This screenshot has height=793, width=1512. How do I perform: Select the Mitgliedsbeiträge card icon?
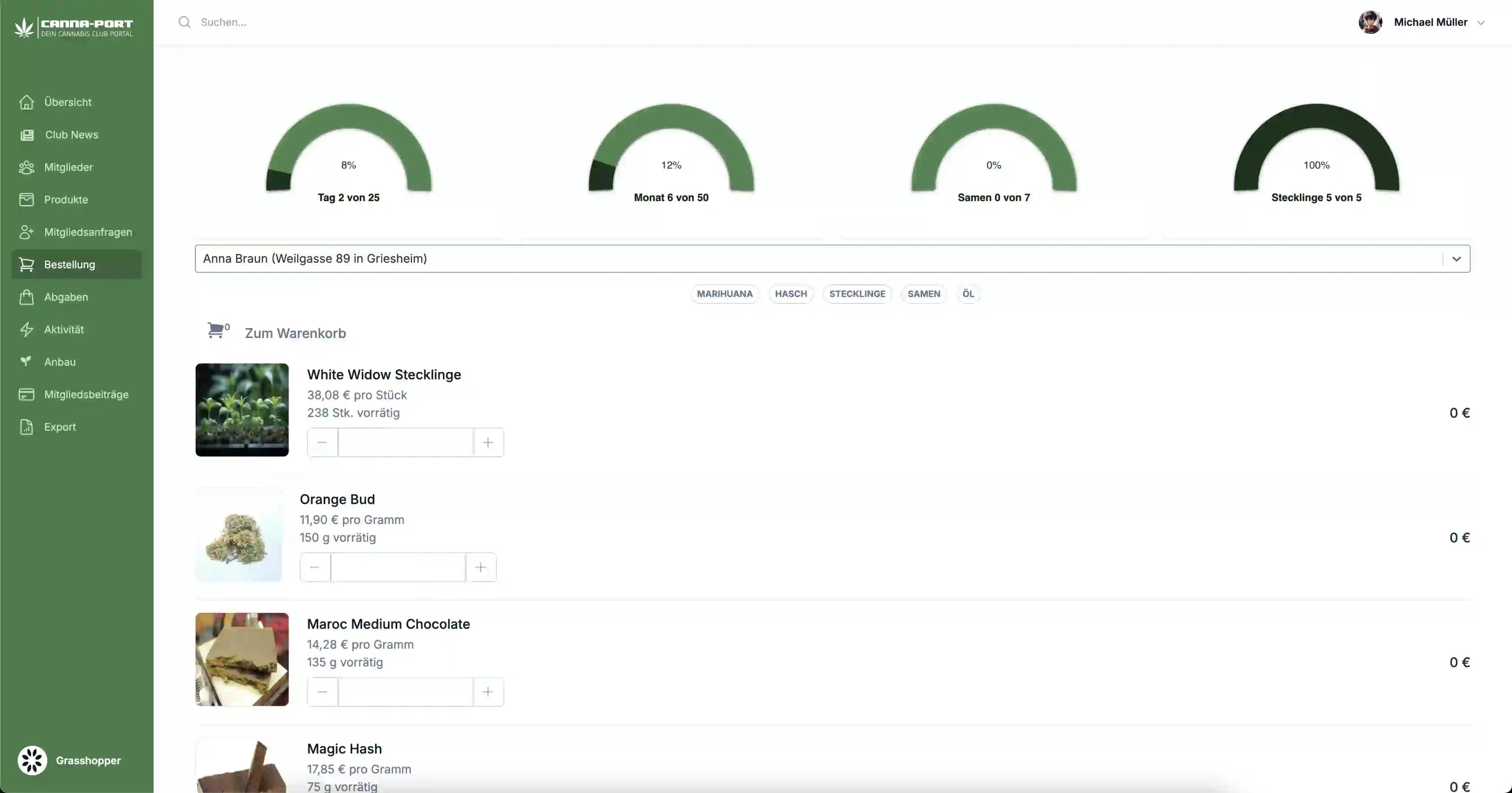click(26, 394)
